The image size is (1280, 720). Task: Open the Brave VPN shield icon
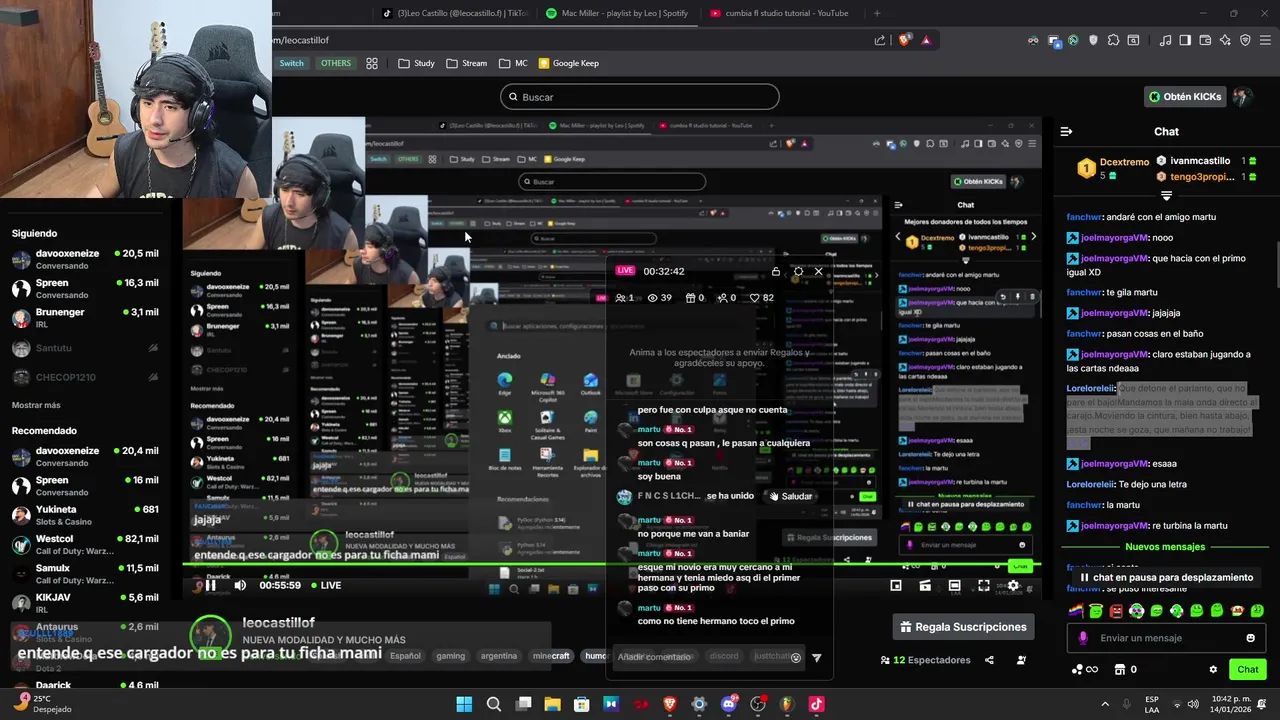(1245, 40)
